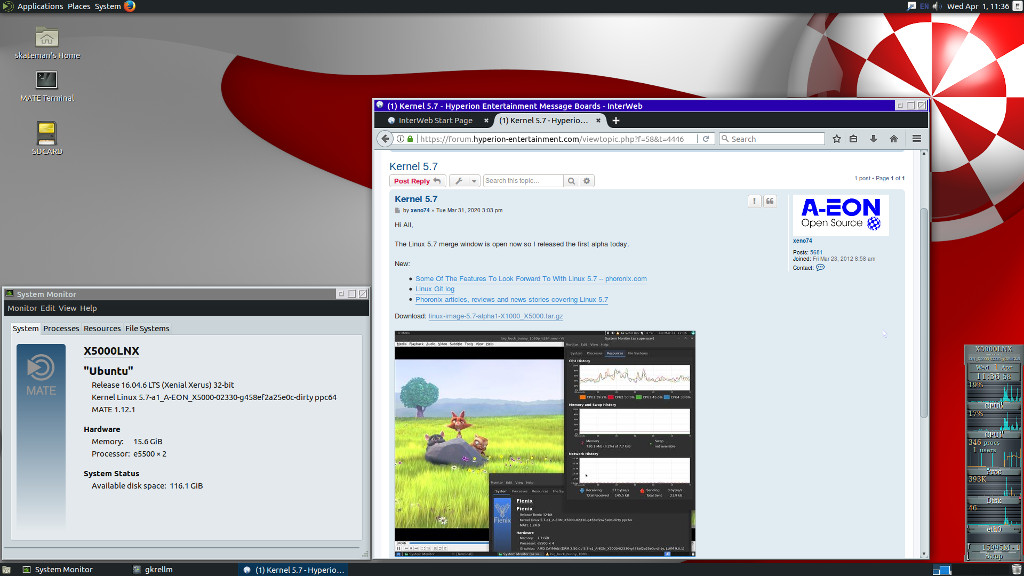Switch to the File Systems tab
The width and height of the screenshot is (1024, 576).
(147, 328)
